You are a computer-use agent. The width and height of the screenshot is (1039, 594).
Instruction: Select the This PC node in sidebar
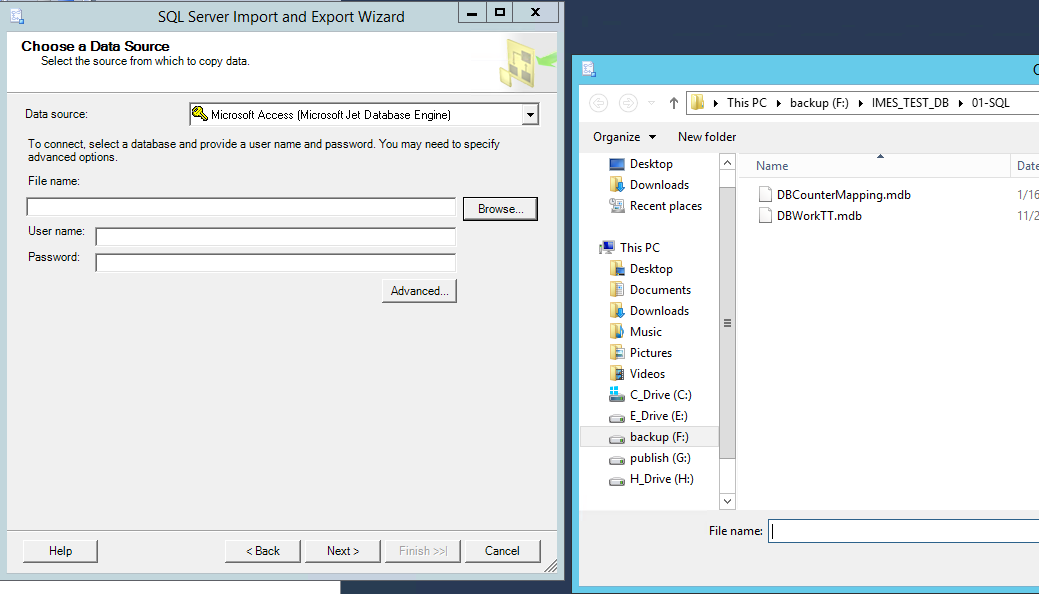639,247
